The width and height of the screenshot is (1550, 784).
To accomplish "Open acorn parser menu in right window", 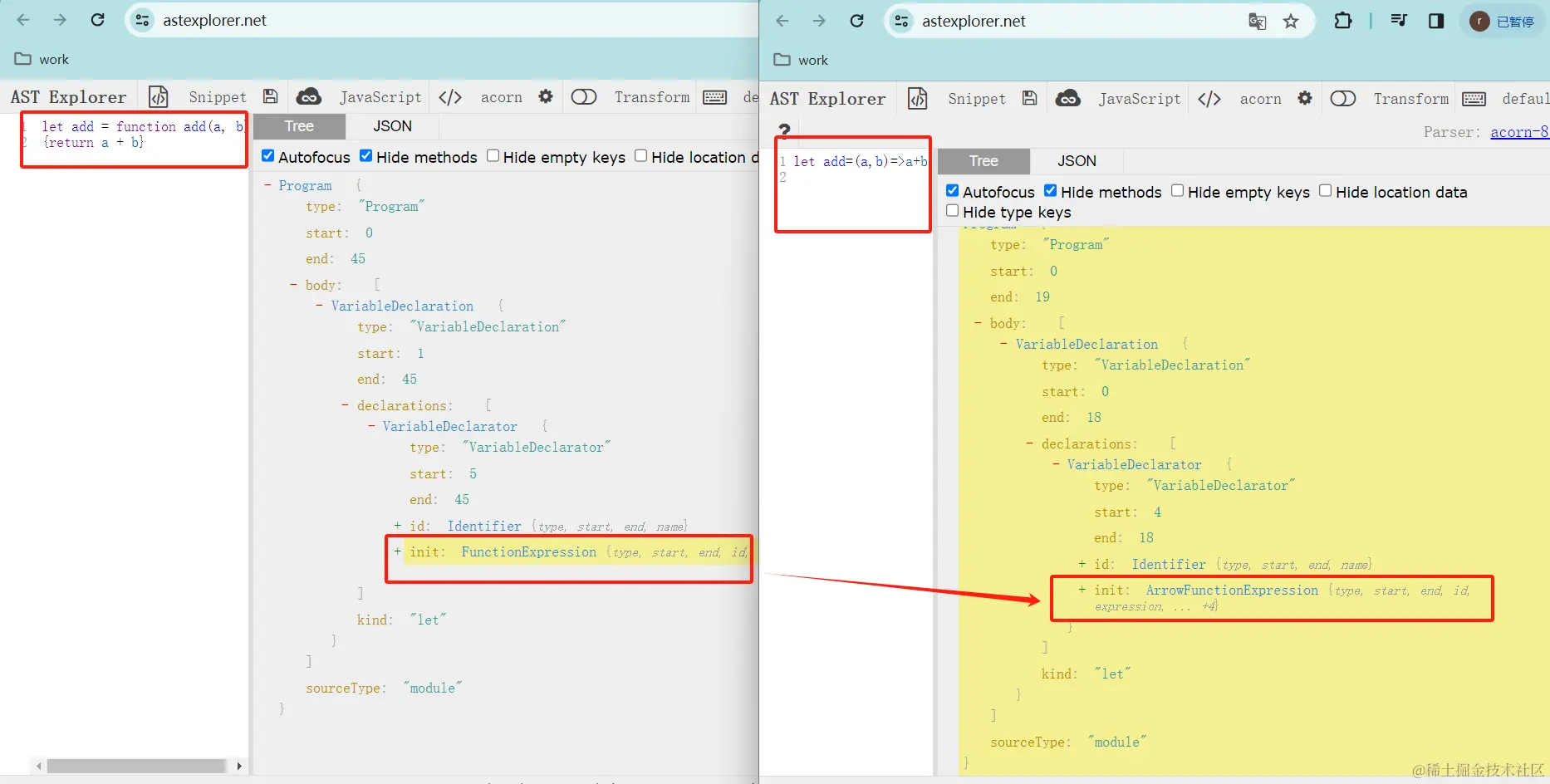I will point(1261,99).
